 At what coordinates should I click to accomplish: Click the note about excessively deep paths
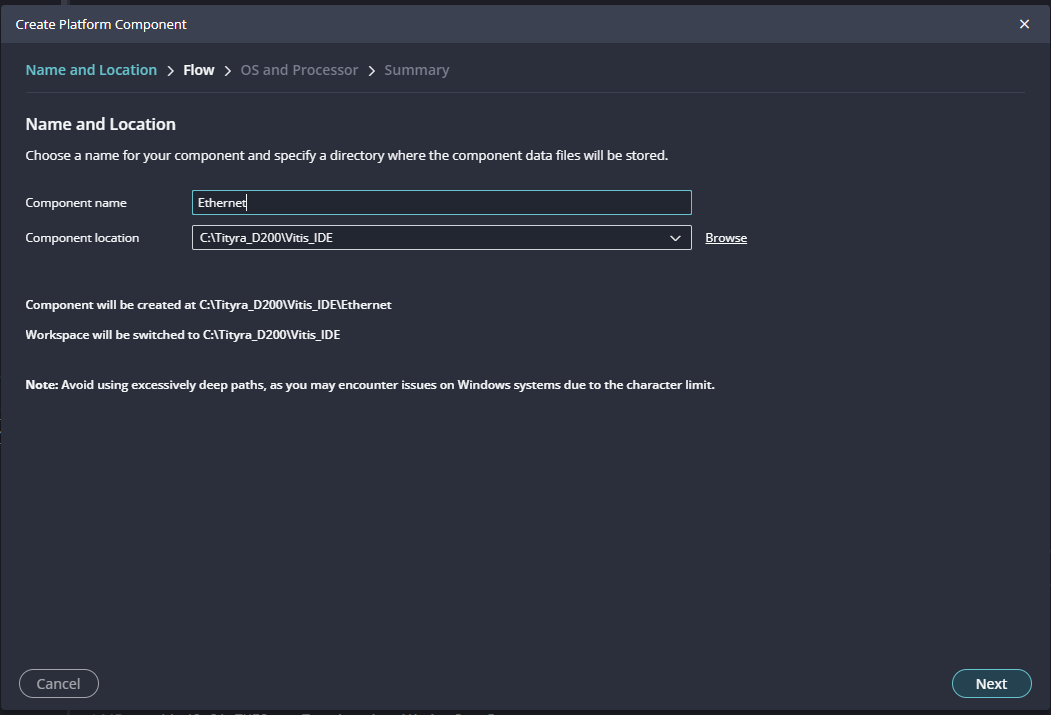tap(370, 385)
